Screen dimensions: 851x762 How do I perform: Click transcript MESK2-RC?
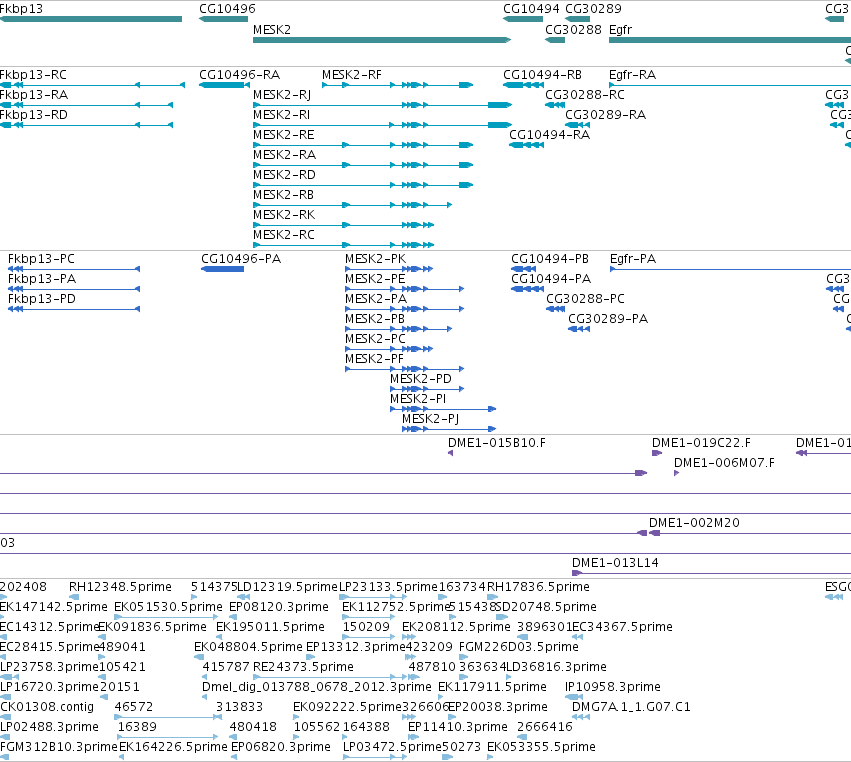pyautogui.click(x=284, y=235)
